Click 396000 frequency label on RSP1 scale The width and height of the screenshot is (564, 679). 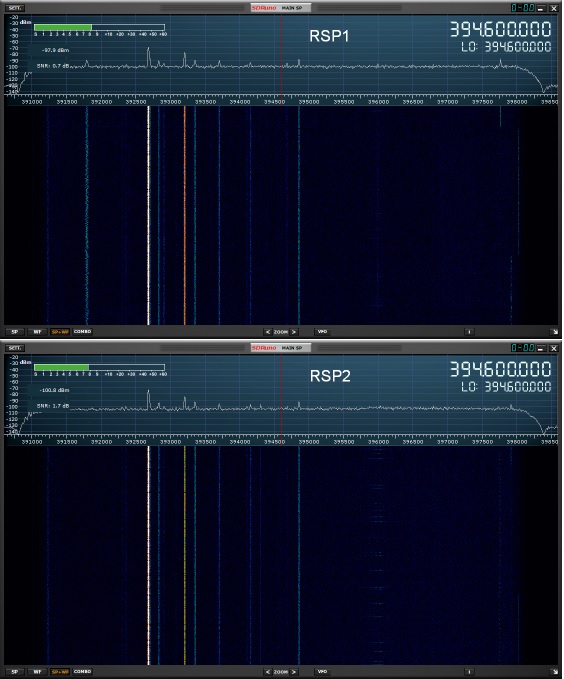378,102
